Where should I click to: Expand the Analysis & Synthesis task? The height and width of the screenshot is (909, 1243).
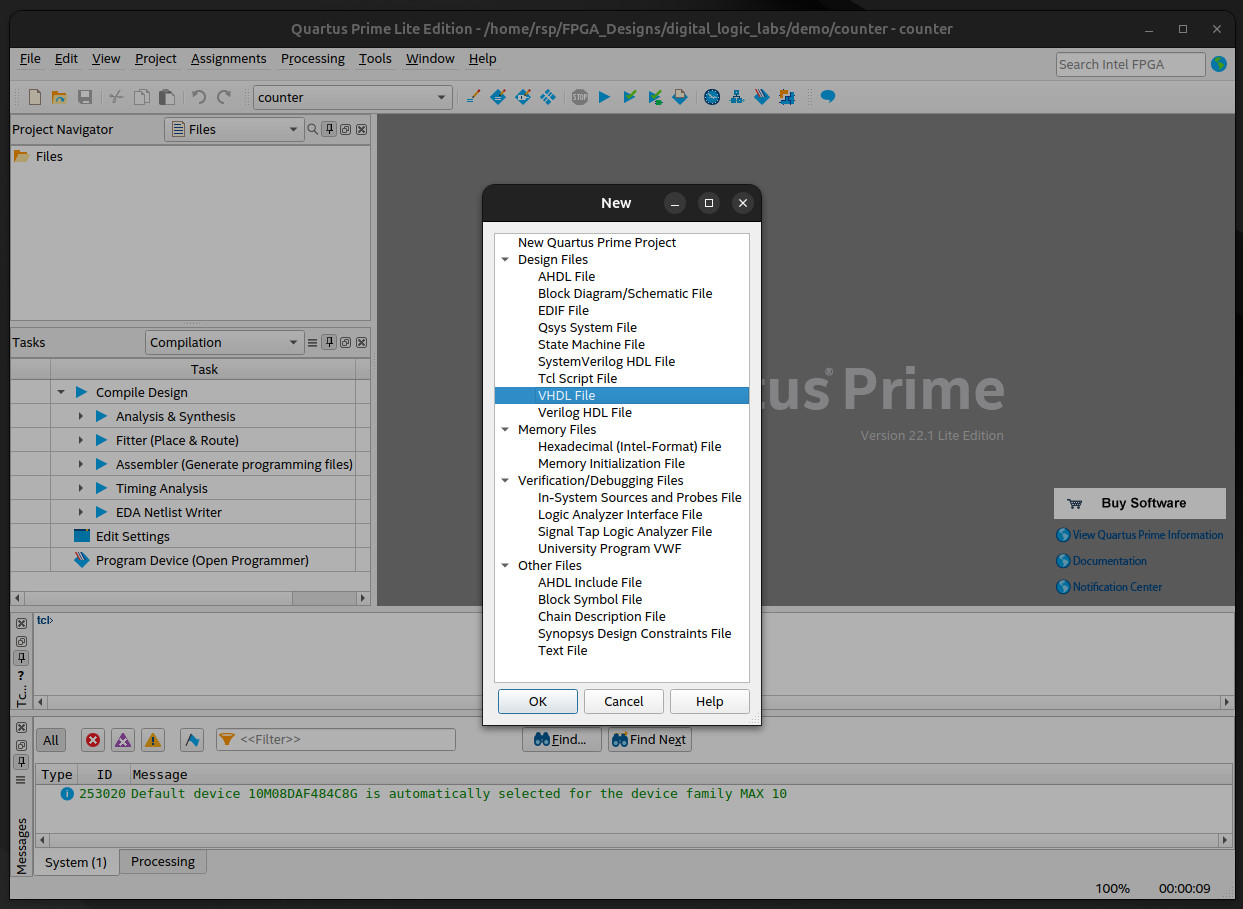click(x=82, y=416)
